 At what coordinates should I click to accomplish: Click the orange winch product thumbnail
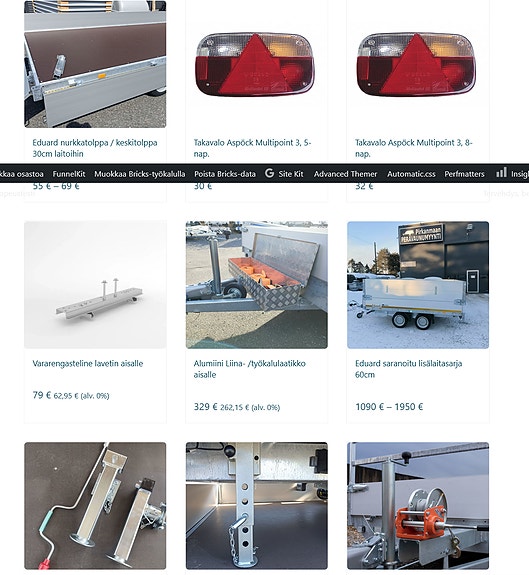pos(418,506)
